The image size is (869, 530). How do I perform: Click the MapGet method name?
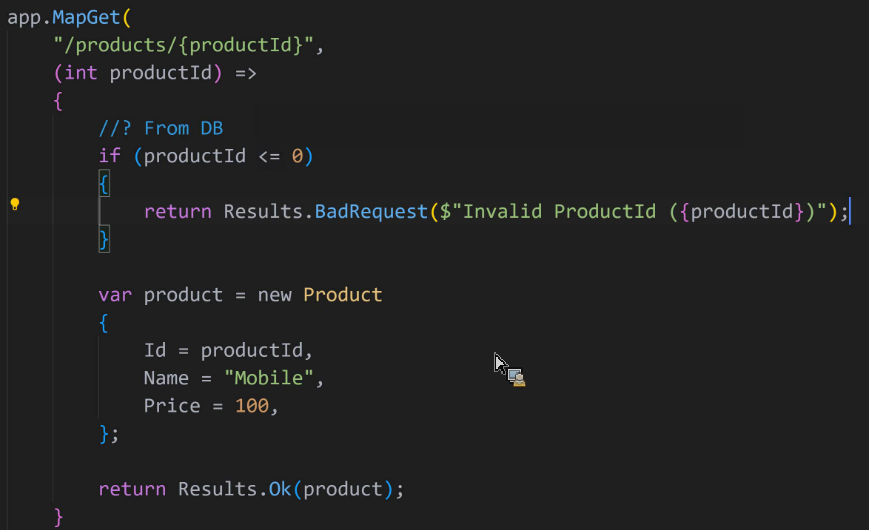pyautogui.click(x=86, y=17)
